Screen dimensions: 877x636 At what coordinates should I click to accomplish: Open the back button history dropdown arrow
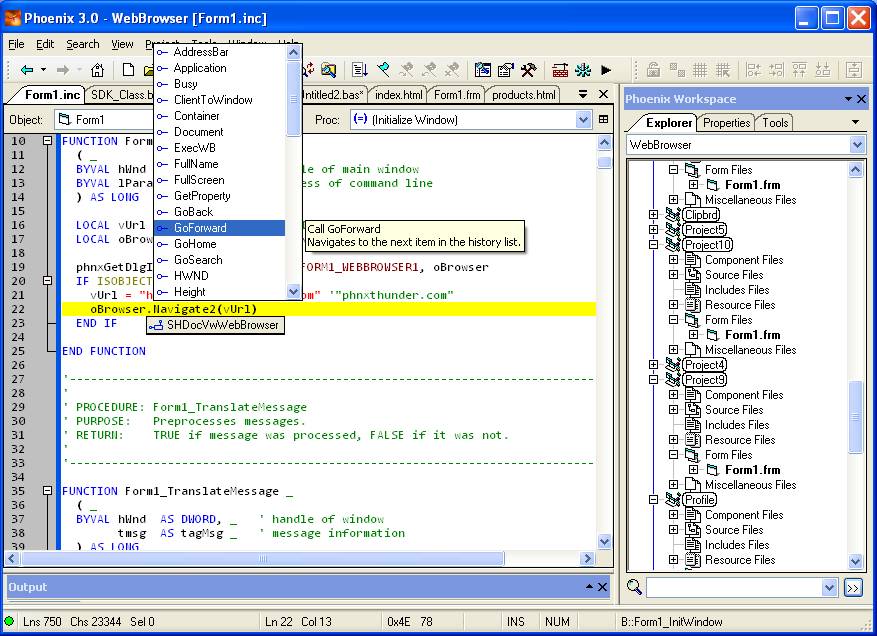(x=43, y=70)
